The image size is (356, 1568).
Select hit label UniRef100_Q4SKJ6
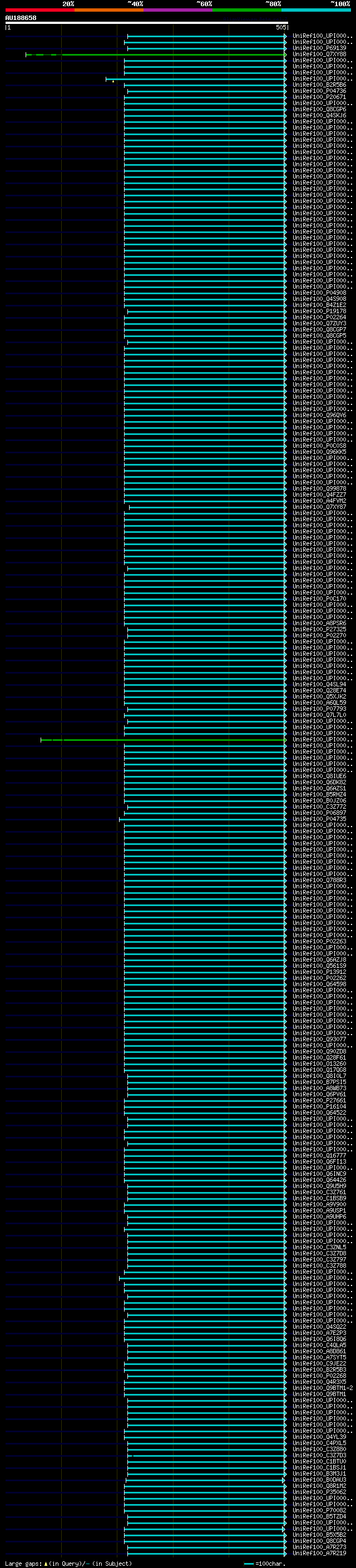pos(319,115)
